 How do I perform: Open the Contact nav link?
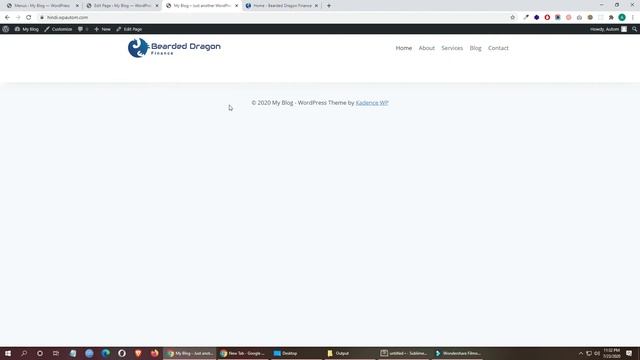[498, 48]
